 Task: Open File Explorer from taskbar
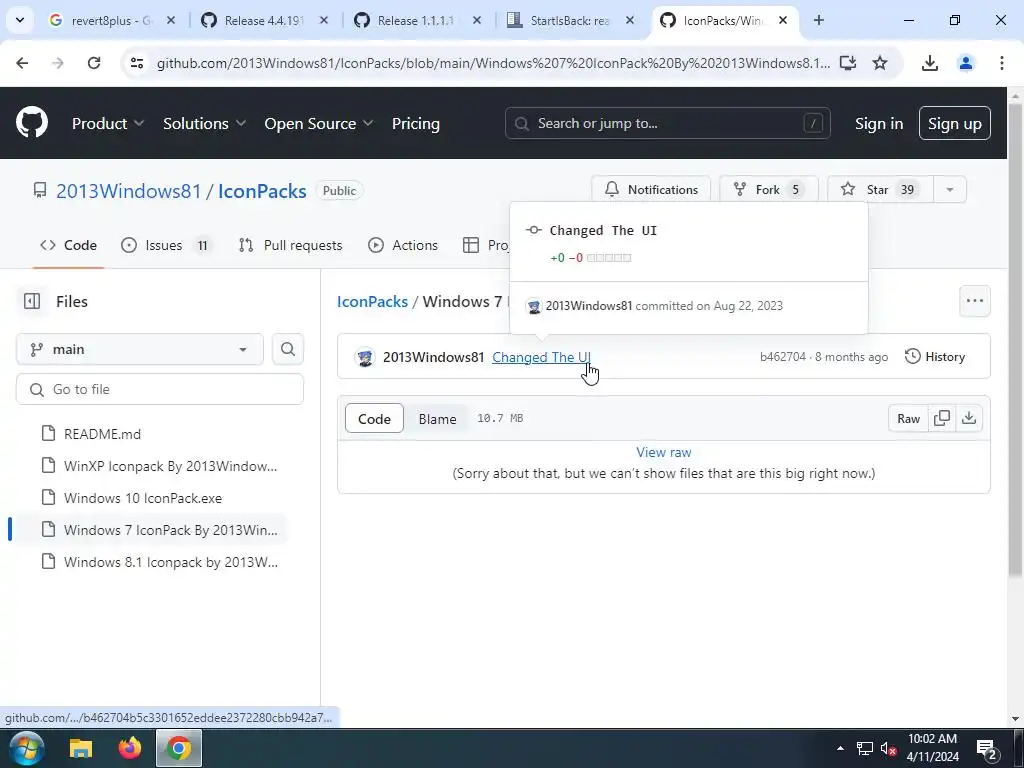[81, 748]
